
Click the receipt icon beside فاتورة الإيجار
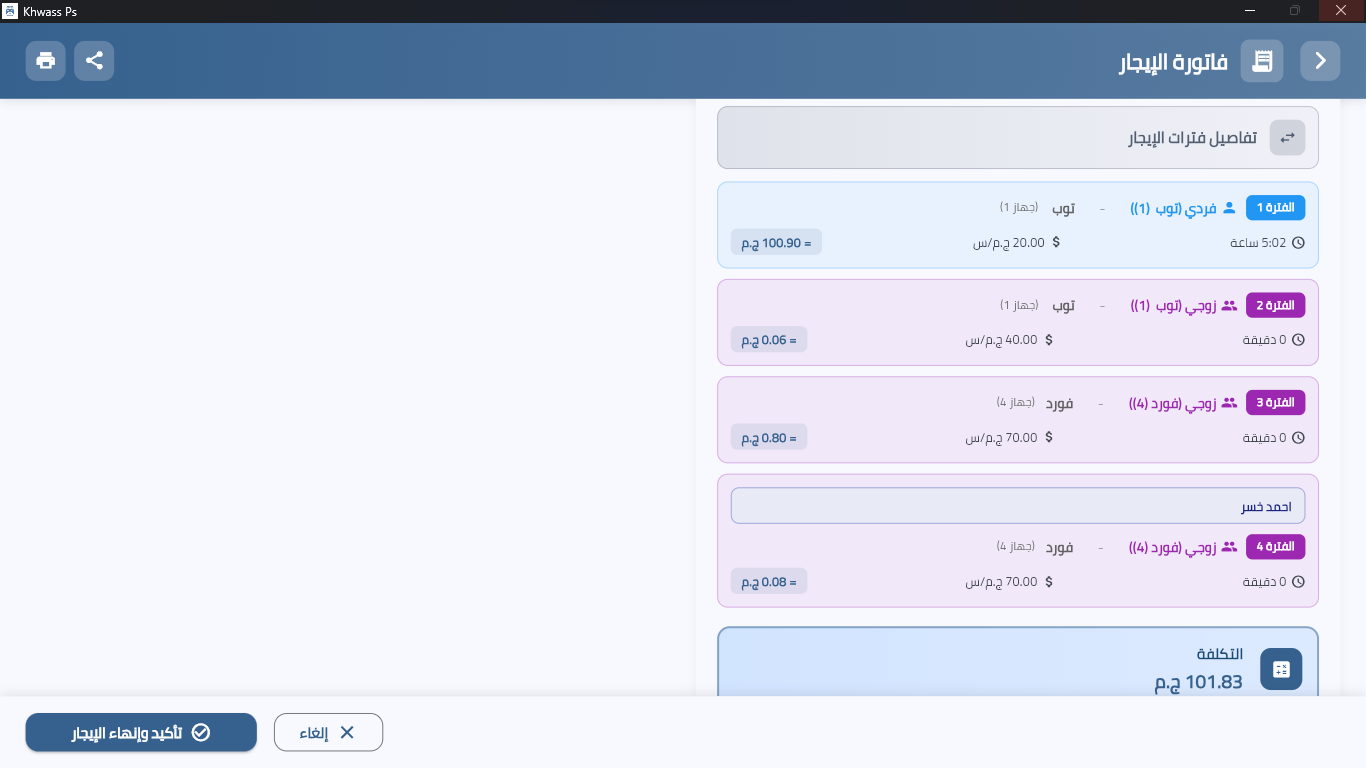click(x=1262, y=61)
